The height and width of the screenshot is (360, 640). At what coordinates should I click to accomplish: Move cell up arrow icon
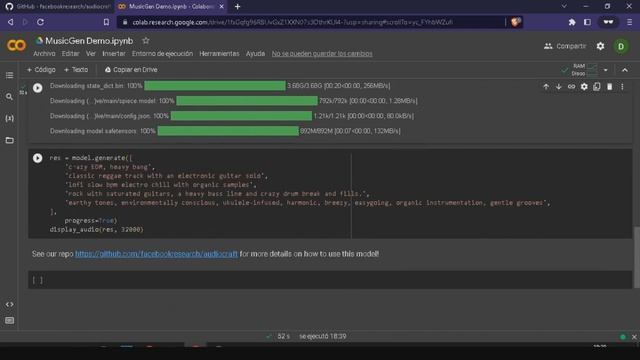(546, 87)
